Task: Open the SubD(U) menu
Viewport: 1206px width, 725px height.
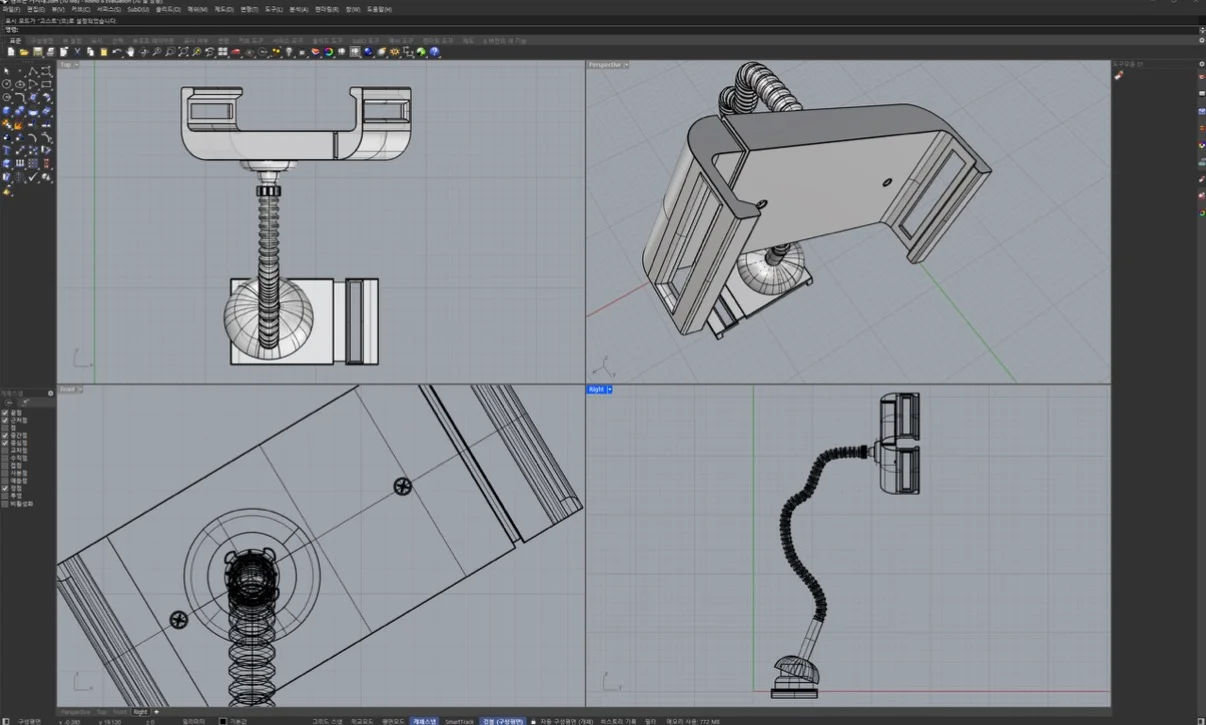Action: [x=138, y=9]
